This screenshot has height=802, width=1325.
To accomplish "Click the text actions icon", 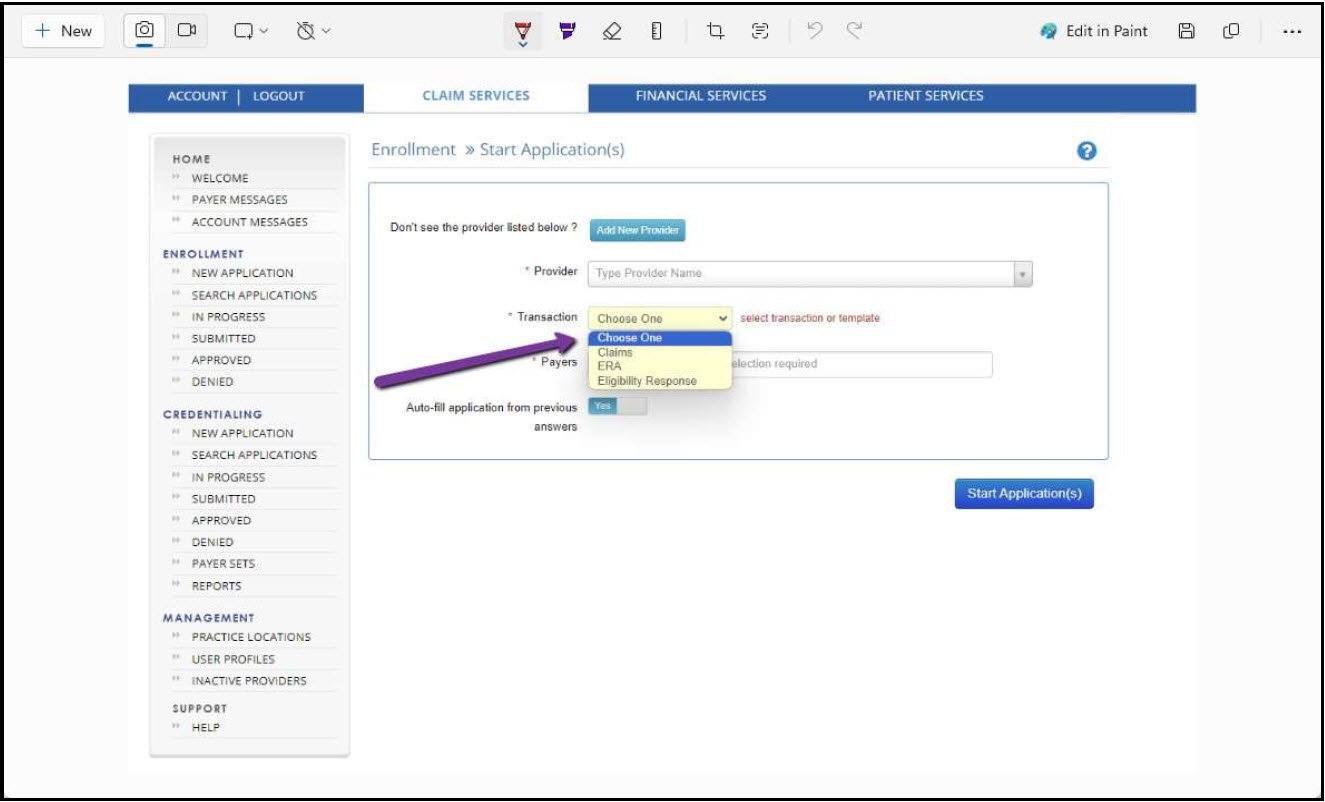I will (x=760, y=31).
